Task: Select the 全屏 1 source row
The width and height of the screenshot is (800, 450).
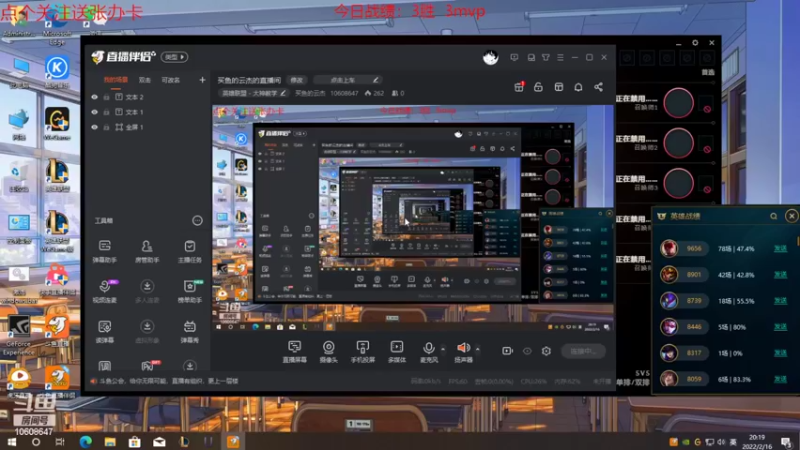Action: coord(147,127)
